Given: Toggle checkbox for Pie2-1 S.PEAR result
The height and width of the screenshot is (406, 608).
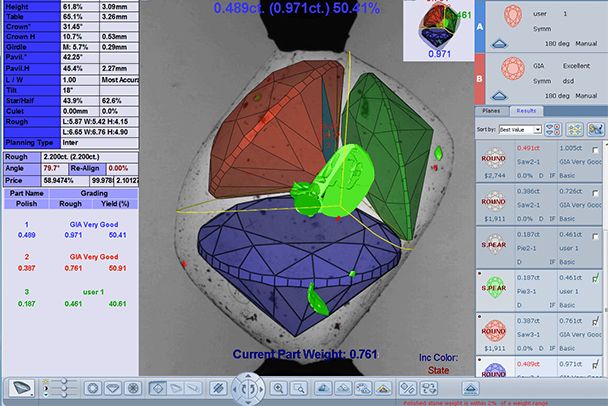Looking at the screenshot, I should (x=596, y=235).
